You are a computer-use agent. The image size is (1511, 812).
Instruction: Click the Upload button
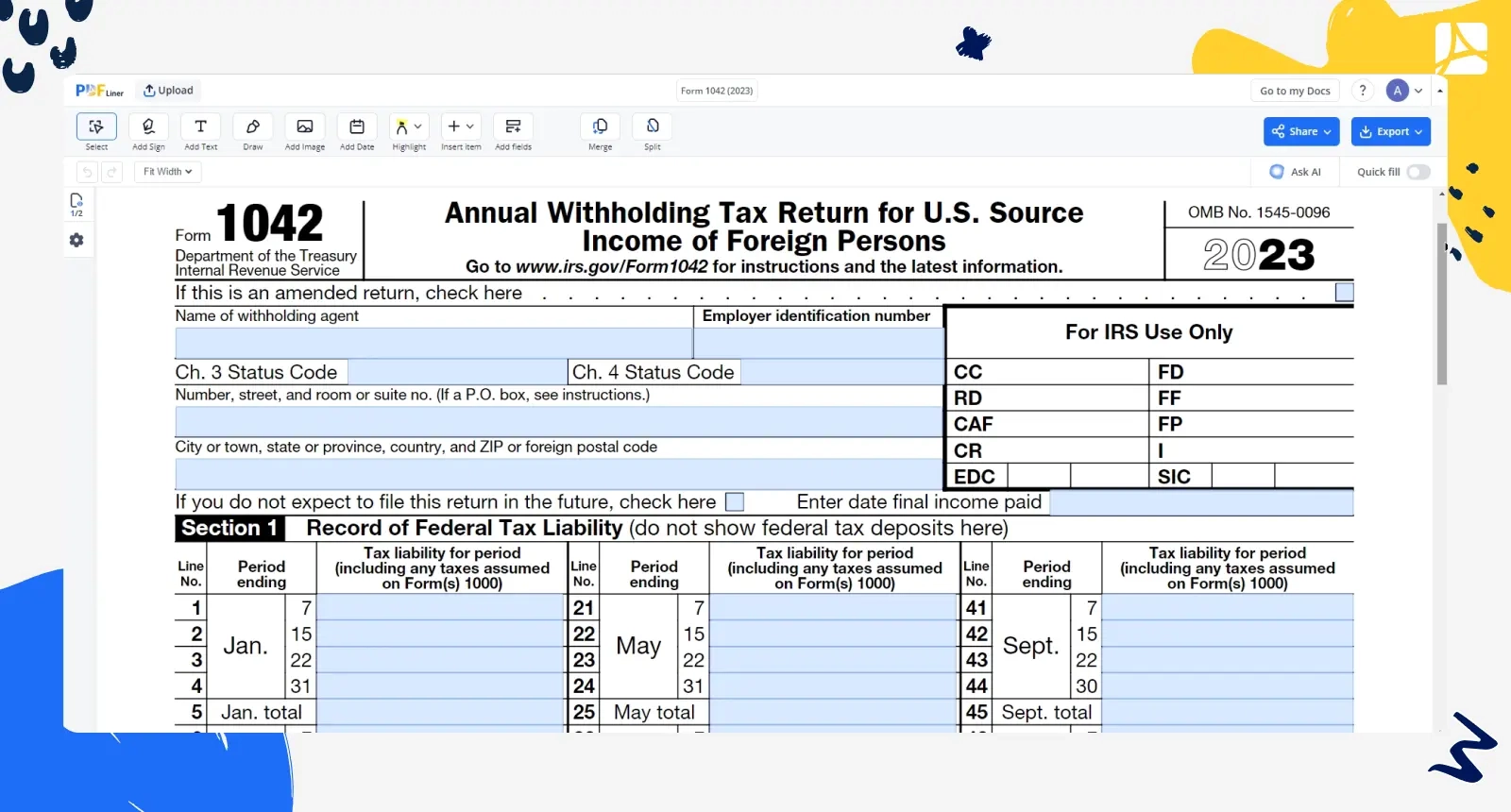point(168,91)
